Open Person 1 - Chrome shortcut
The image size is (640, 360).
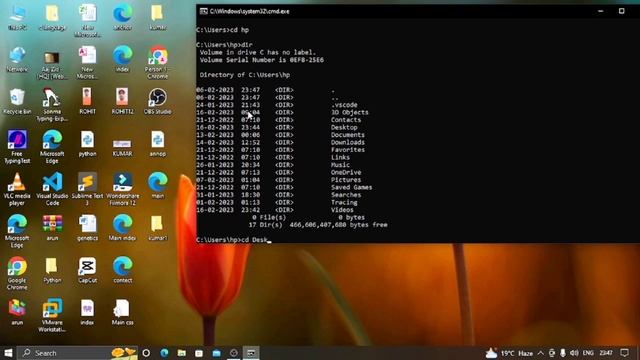(x=158, y=63)
